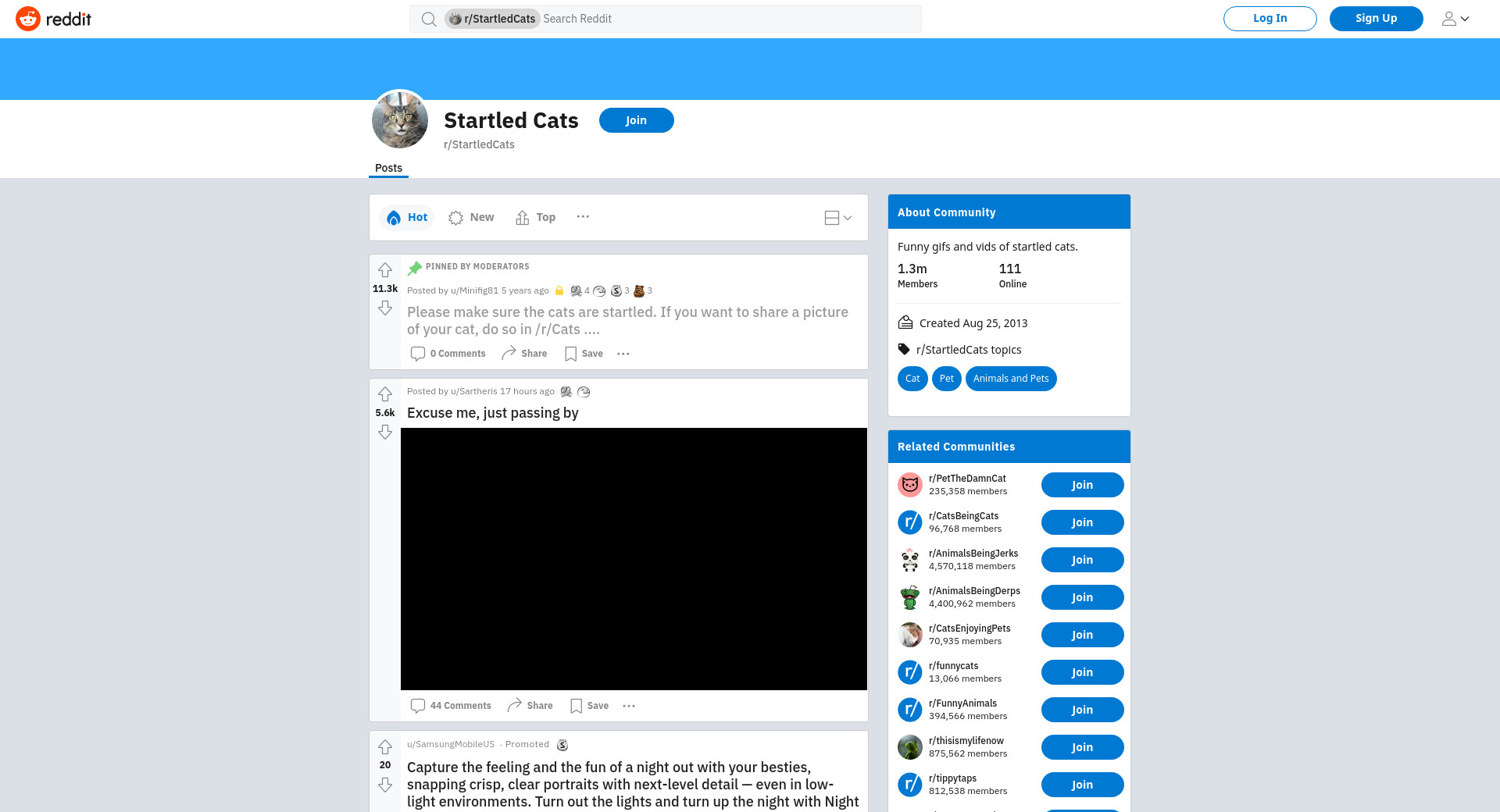This screenshot has height=812, width=1500.
Task: Downvote the 'Excuse me, just passing by' post
Action: click(x=385, y=432)
